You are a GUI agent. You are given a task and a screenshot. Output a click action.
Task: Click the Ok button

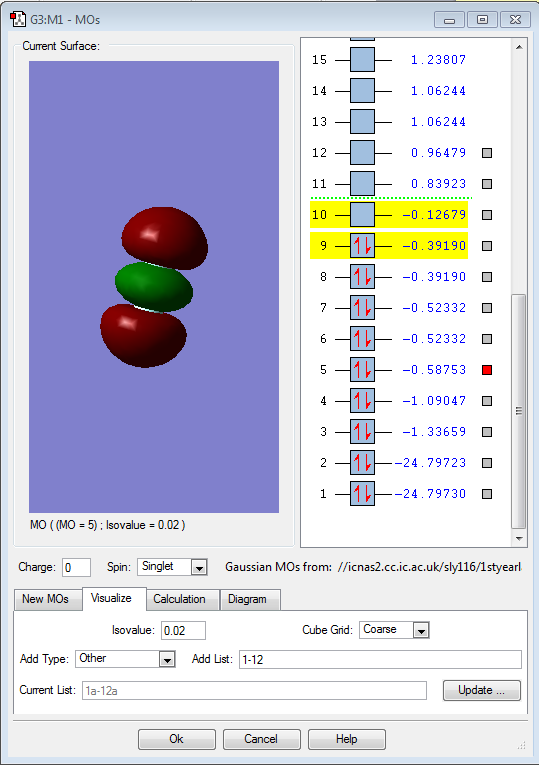(177, 739)
